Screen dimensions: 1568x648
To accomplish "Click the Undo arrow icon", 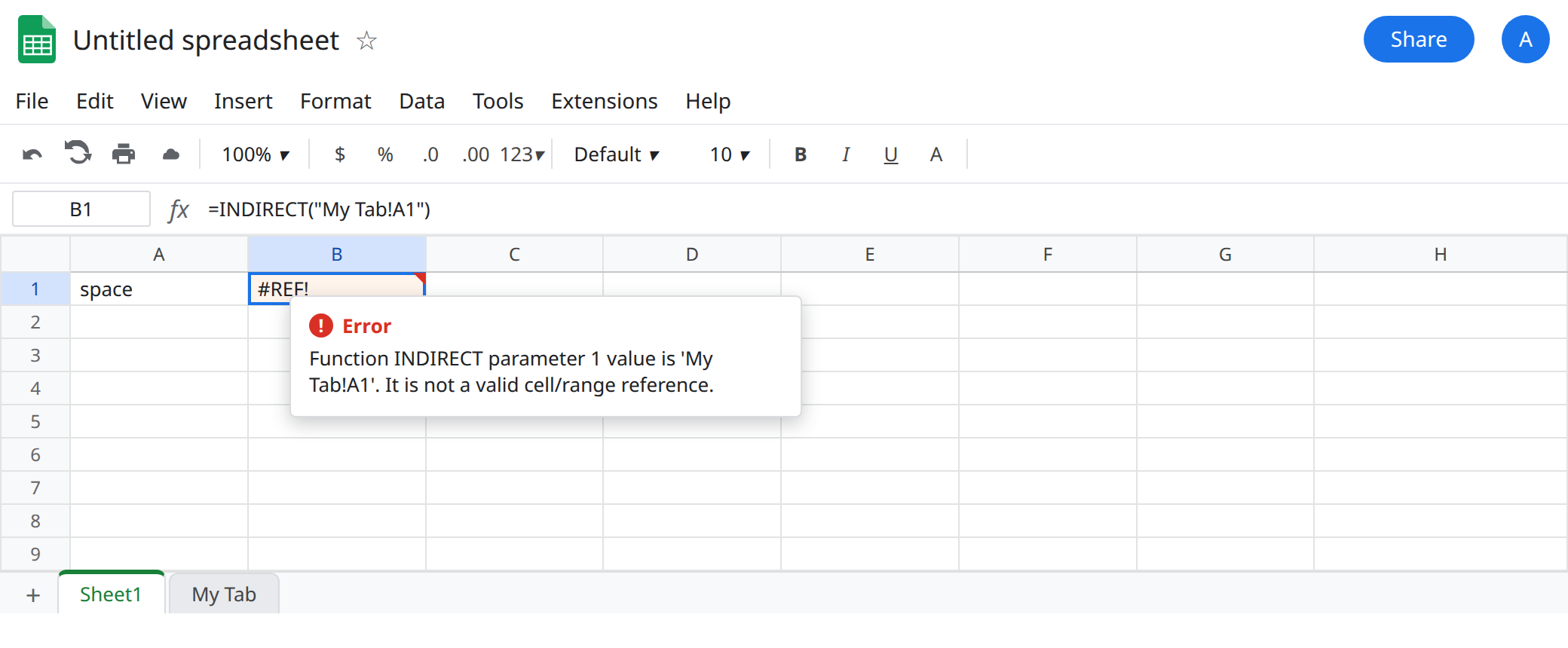I will click(x=32, y=154).
